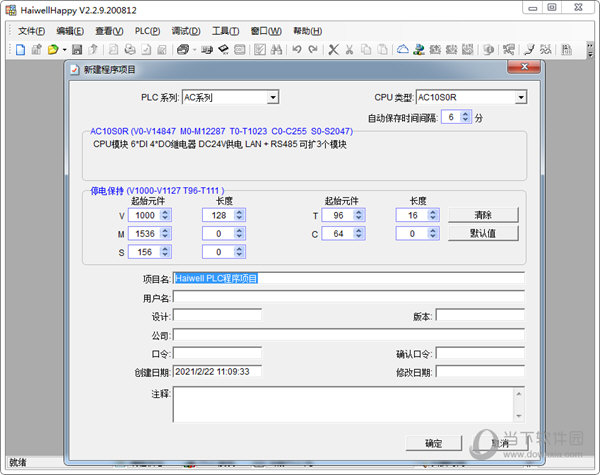The width and height of the screenshot is (600, 475).
Task: Click the redo arrow icon
Action: [313, 50]
